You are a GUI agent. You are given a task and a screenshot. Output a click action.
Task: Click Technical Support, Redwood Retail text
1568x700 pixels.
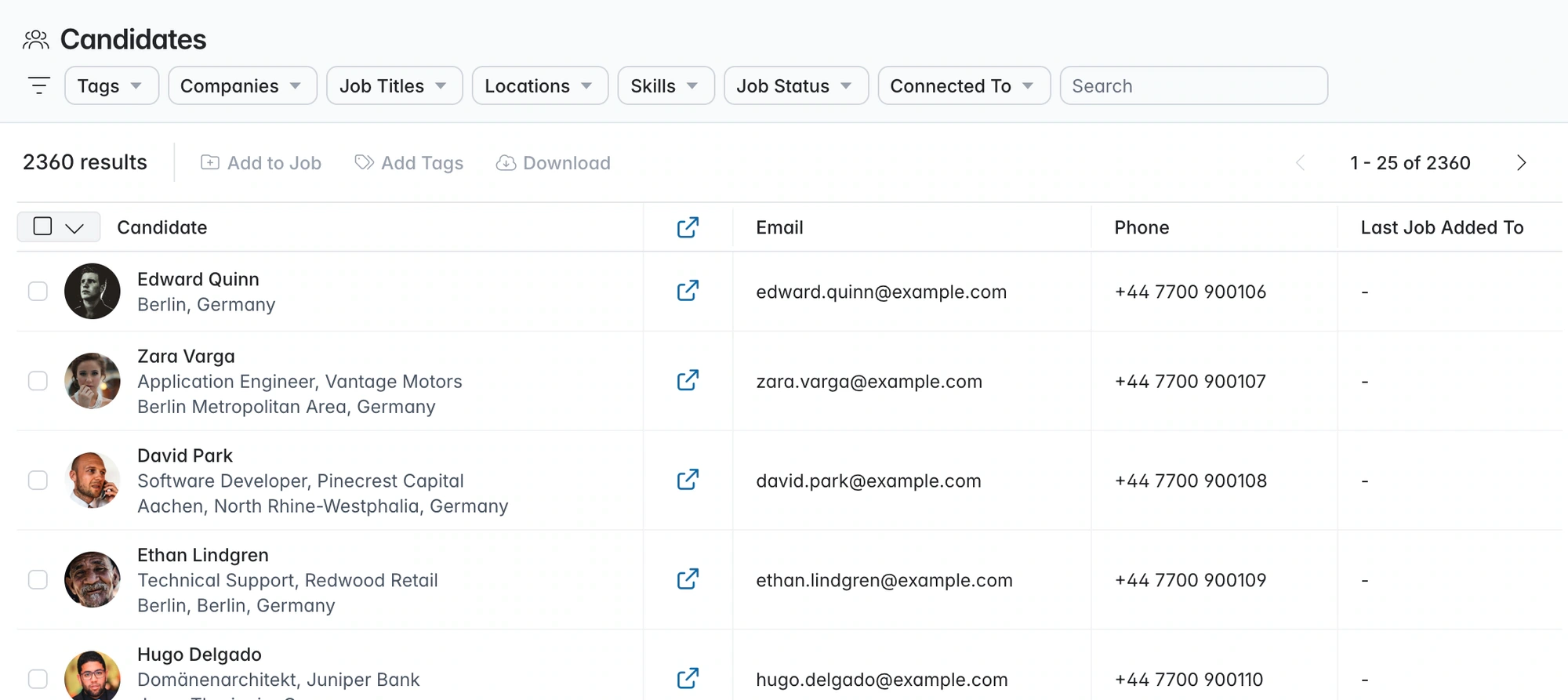point(288,580)
